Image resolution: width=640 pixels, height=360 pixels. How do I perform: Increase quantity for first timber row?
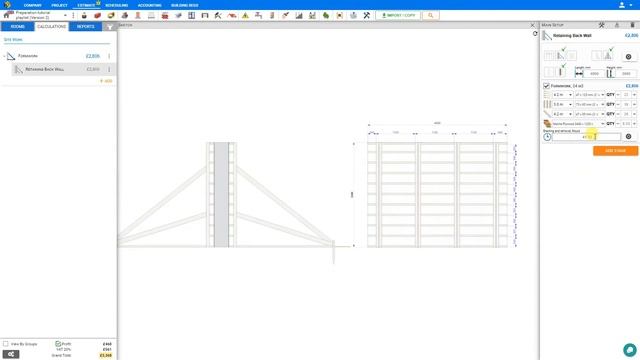pyautogui.click(x=634, y=95)
